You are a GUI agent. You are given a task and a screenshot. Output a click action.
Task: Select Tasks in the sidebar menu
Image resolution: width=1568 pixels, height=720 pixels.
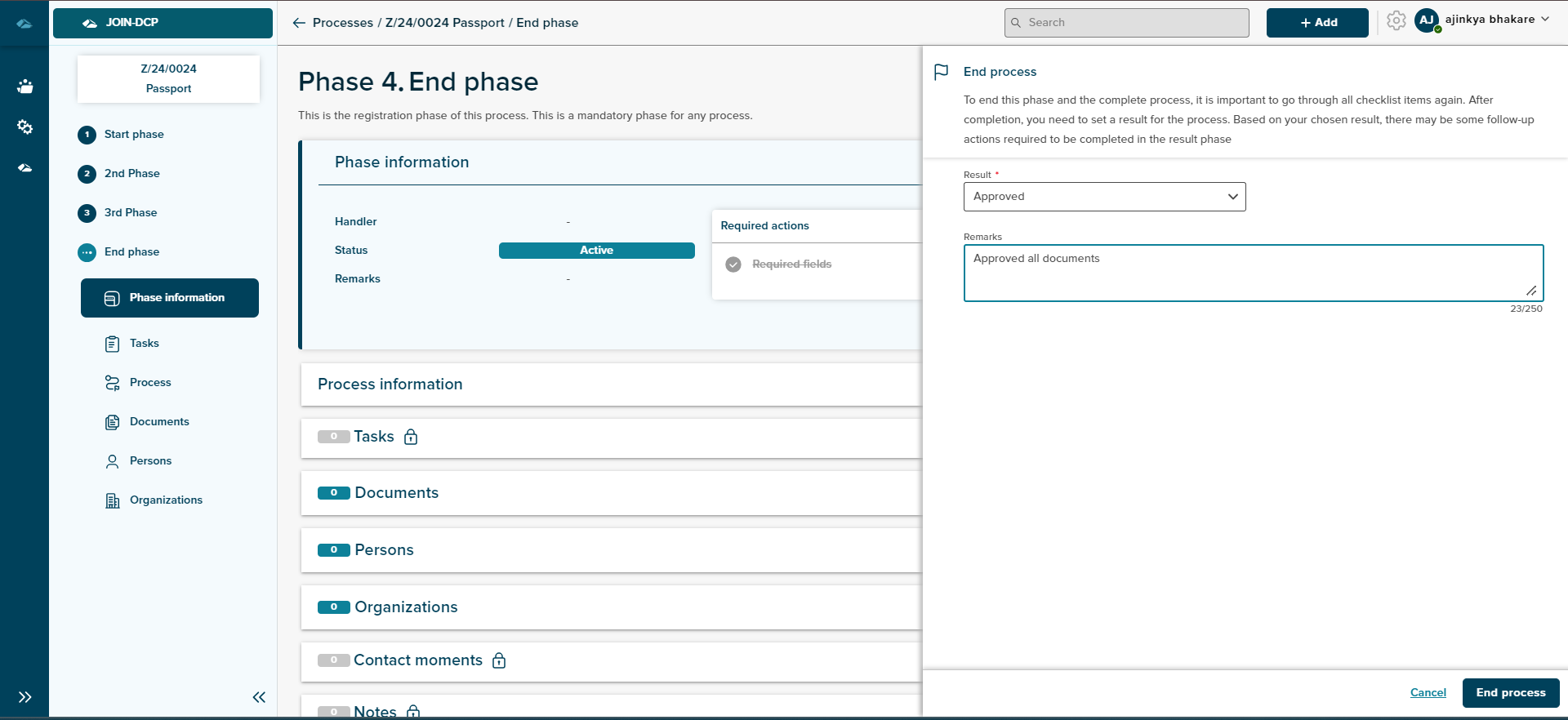(x=144, y=344)
